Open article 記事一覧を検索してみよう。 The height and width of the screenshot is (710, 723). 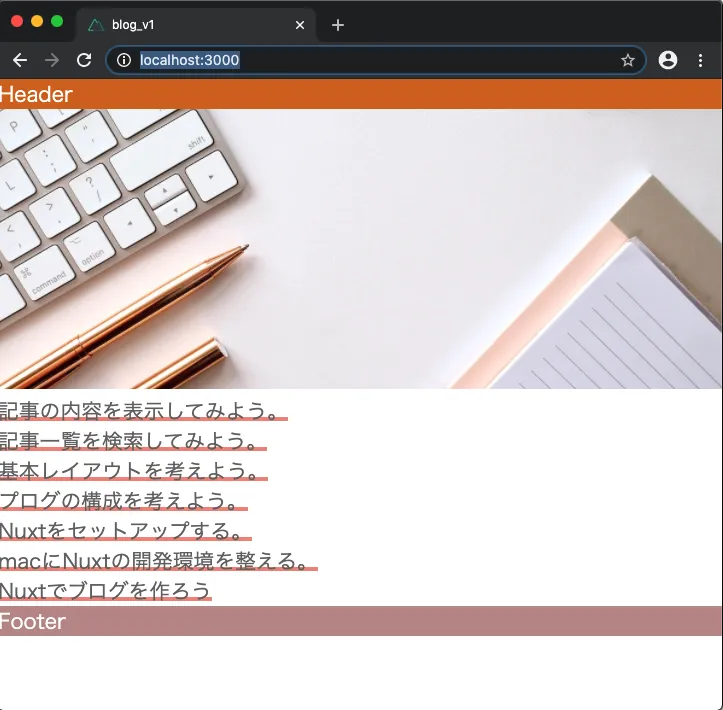pyautogui.click(x=132, y=440)
